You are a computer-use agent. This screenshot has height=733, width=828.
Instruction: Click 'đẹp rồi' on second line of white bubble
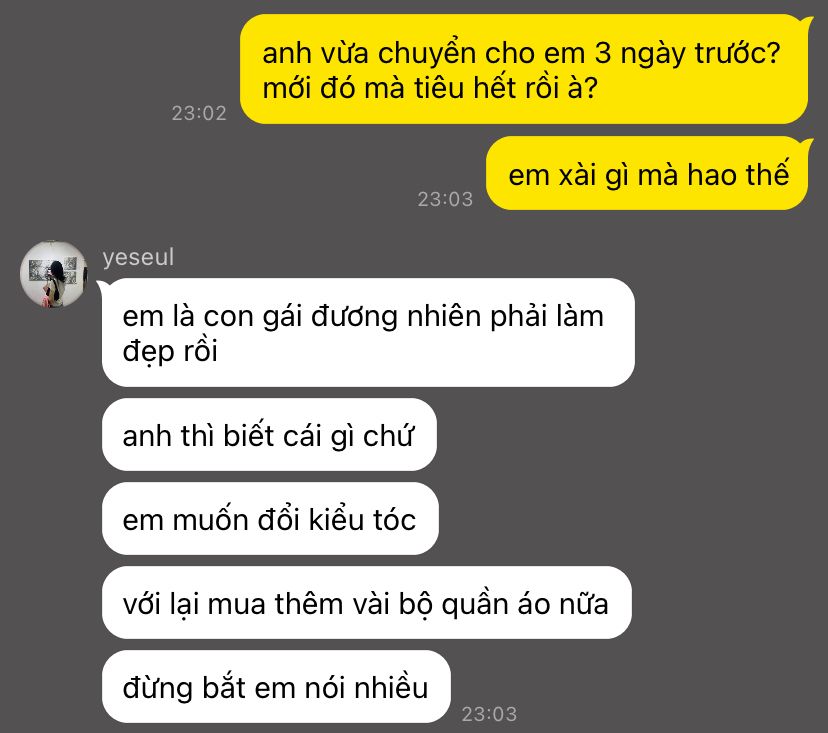(x=170, y=351)
